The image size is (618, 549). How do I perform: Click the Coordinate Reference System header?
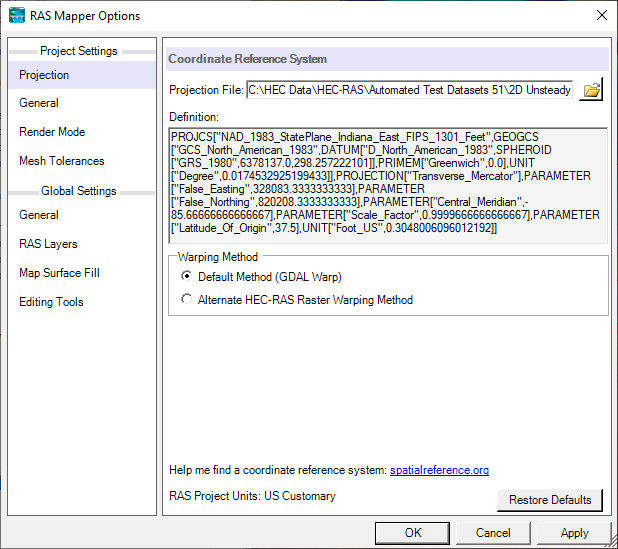[387, 59]
